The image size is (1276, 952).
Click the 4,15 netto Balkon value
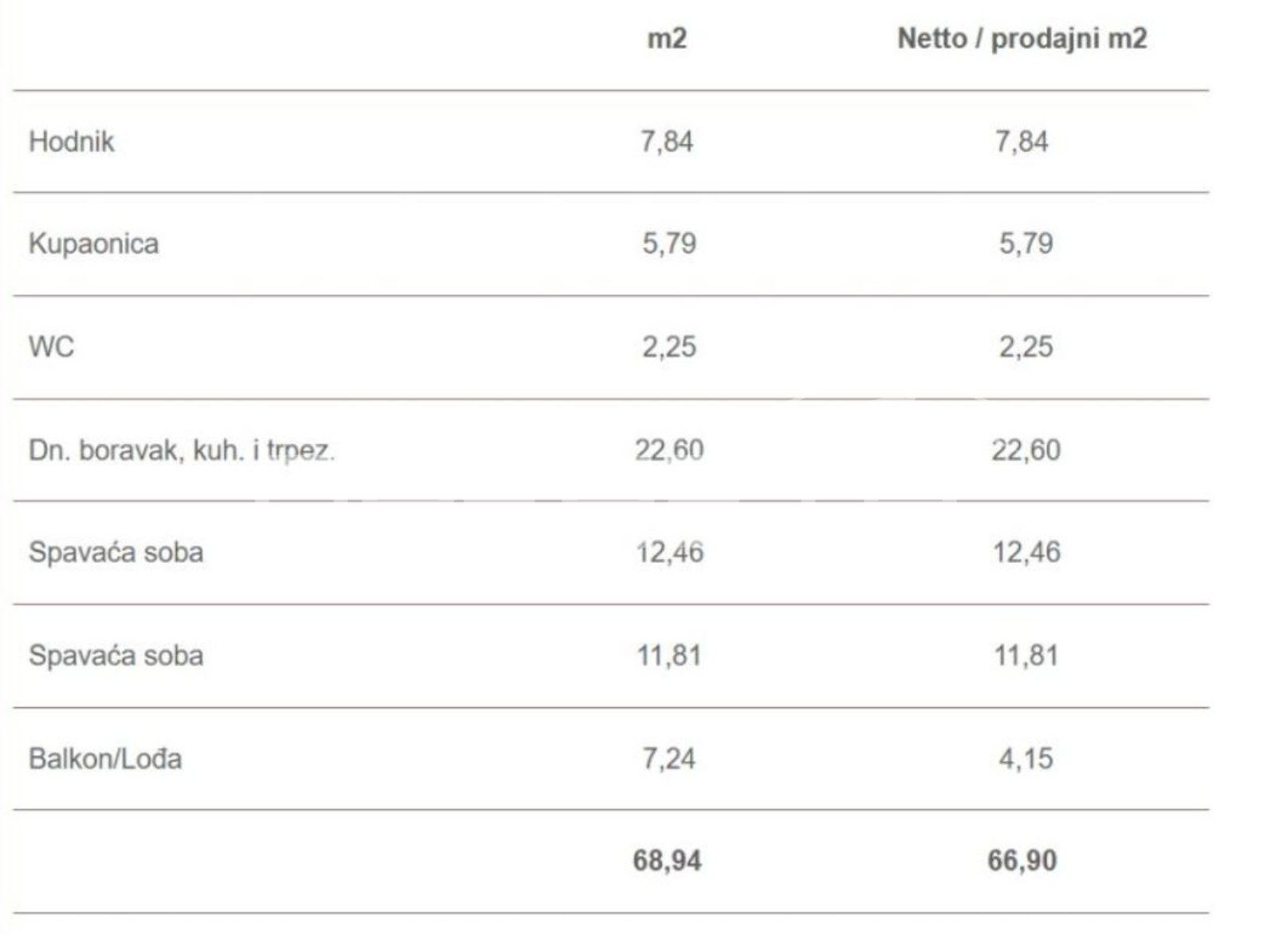pos(1026,758)
